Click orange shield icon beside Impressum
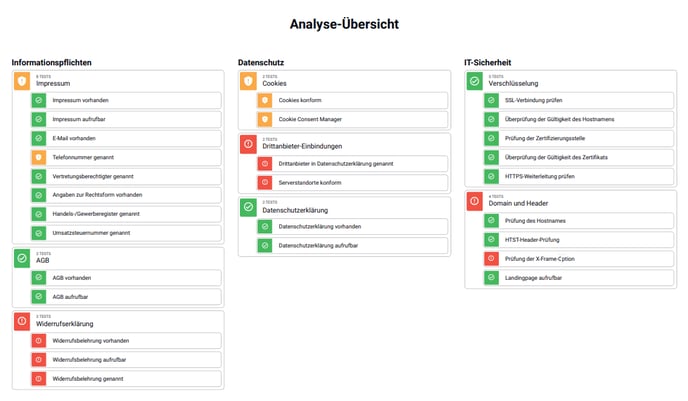This screenshot has height=401, width=688. [x=22, y=81]
